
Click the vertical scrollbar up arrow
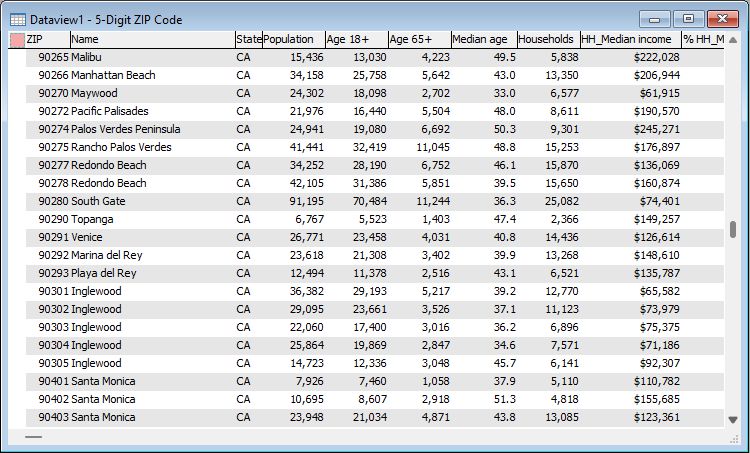pyautogui.click(x=733, y=40)
